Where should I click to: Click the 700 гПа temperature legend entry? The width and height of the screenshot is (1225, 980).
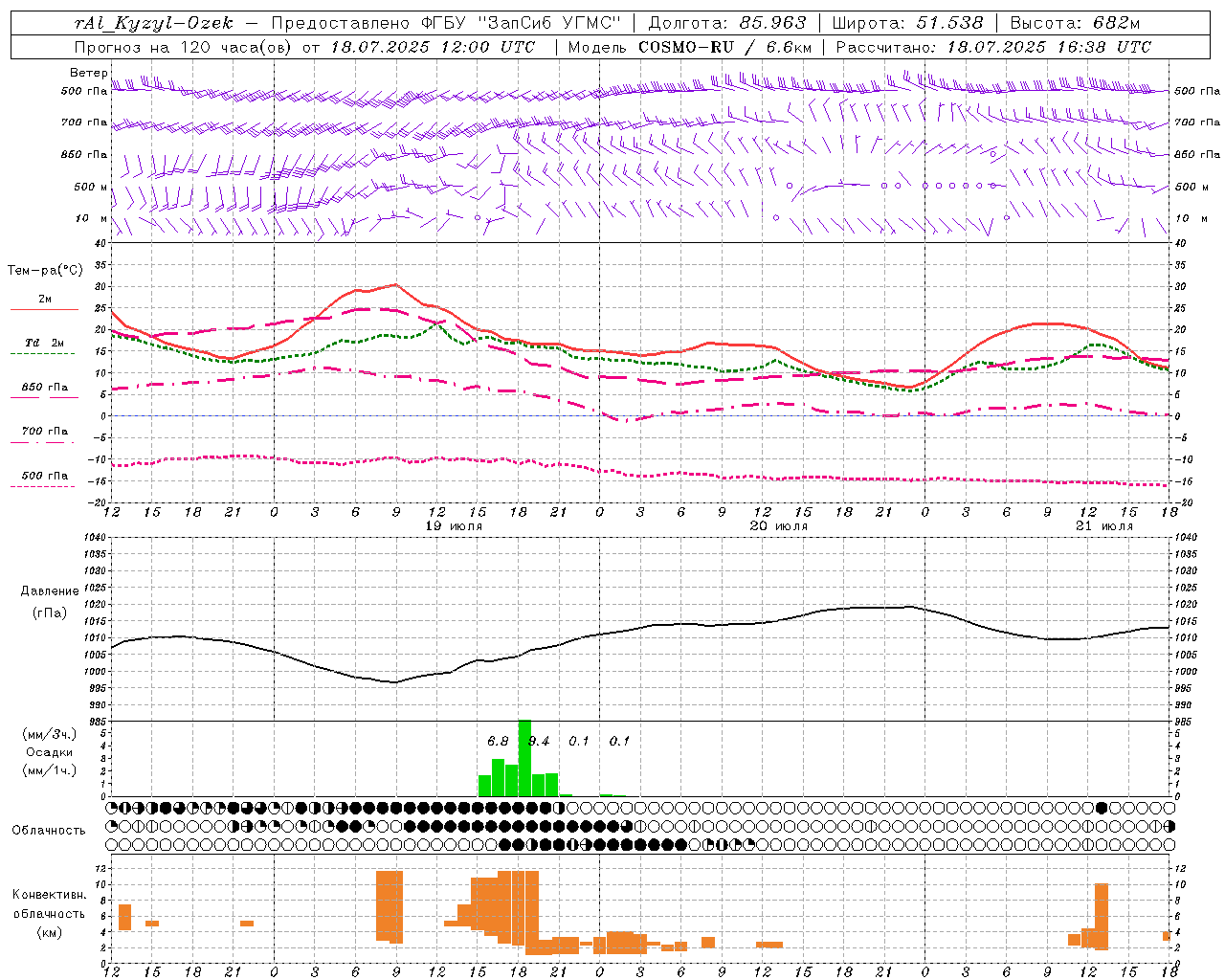click(44, 432)
